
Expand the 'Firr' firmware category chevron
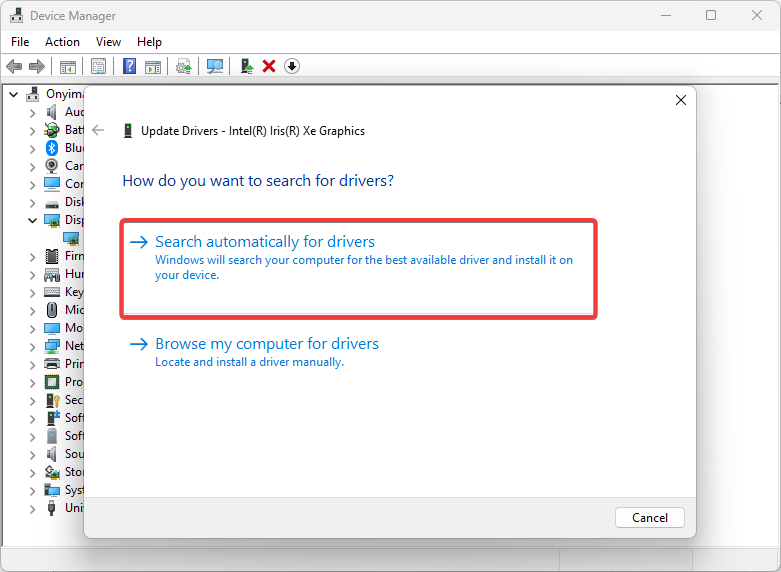(x=32, y=257)
